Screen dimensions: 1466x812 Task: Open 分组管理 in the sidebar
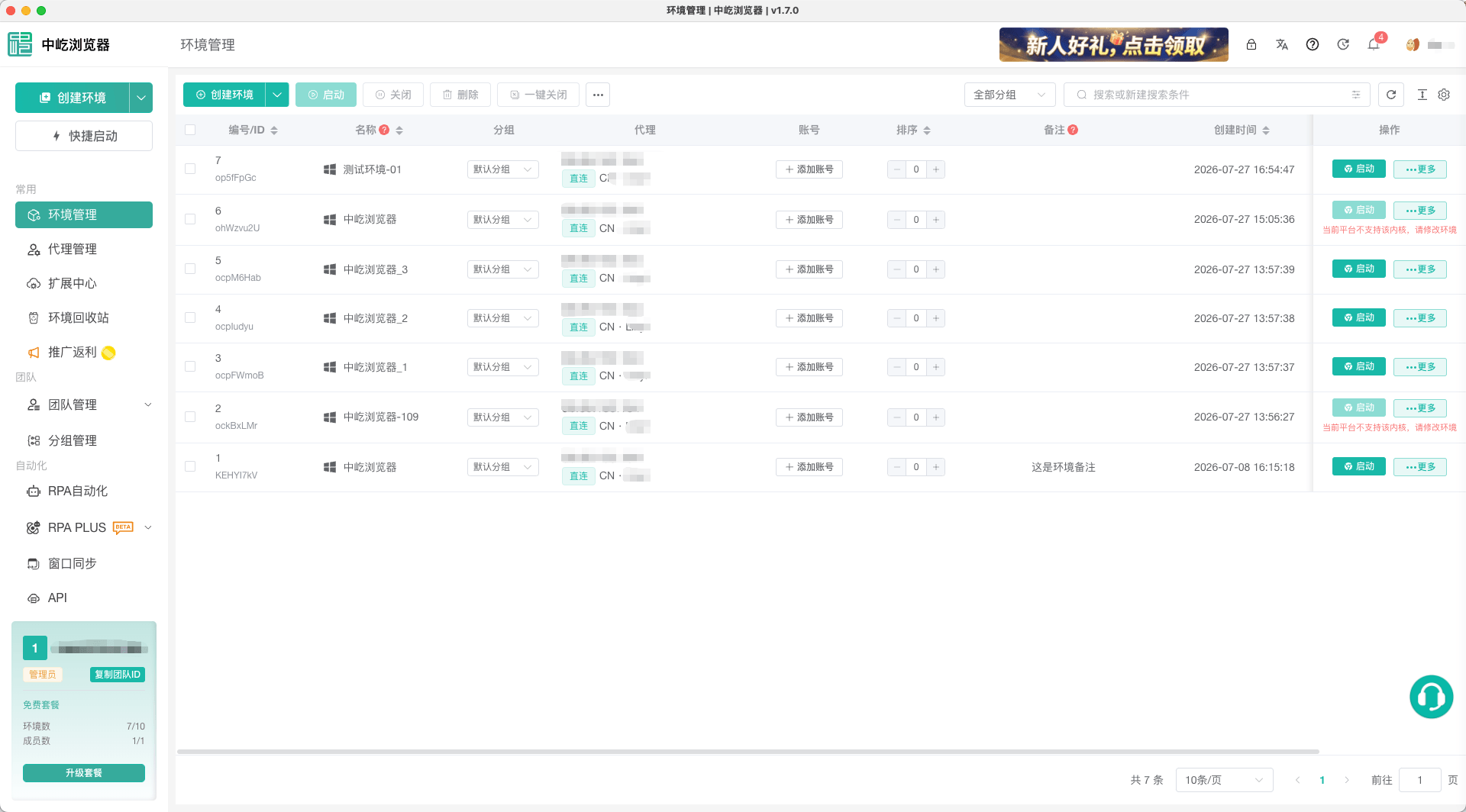point(84,440)
